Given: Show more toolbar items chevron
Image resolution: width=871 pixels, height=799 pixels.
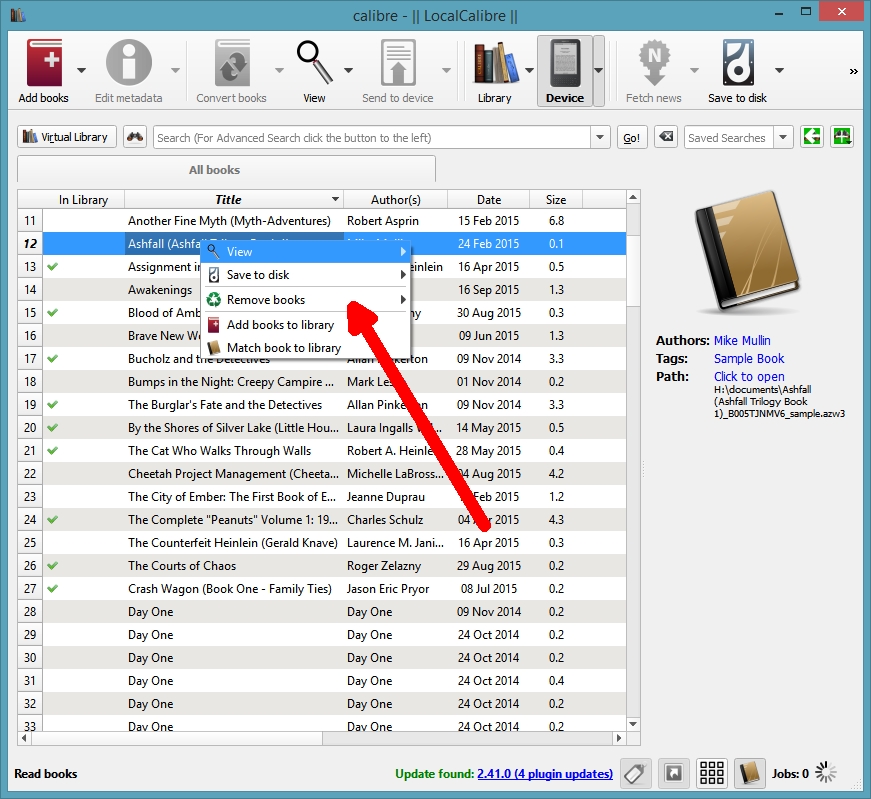Looking at the screenshot, I should click(853, 71).
